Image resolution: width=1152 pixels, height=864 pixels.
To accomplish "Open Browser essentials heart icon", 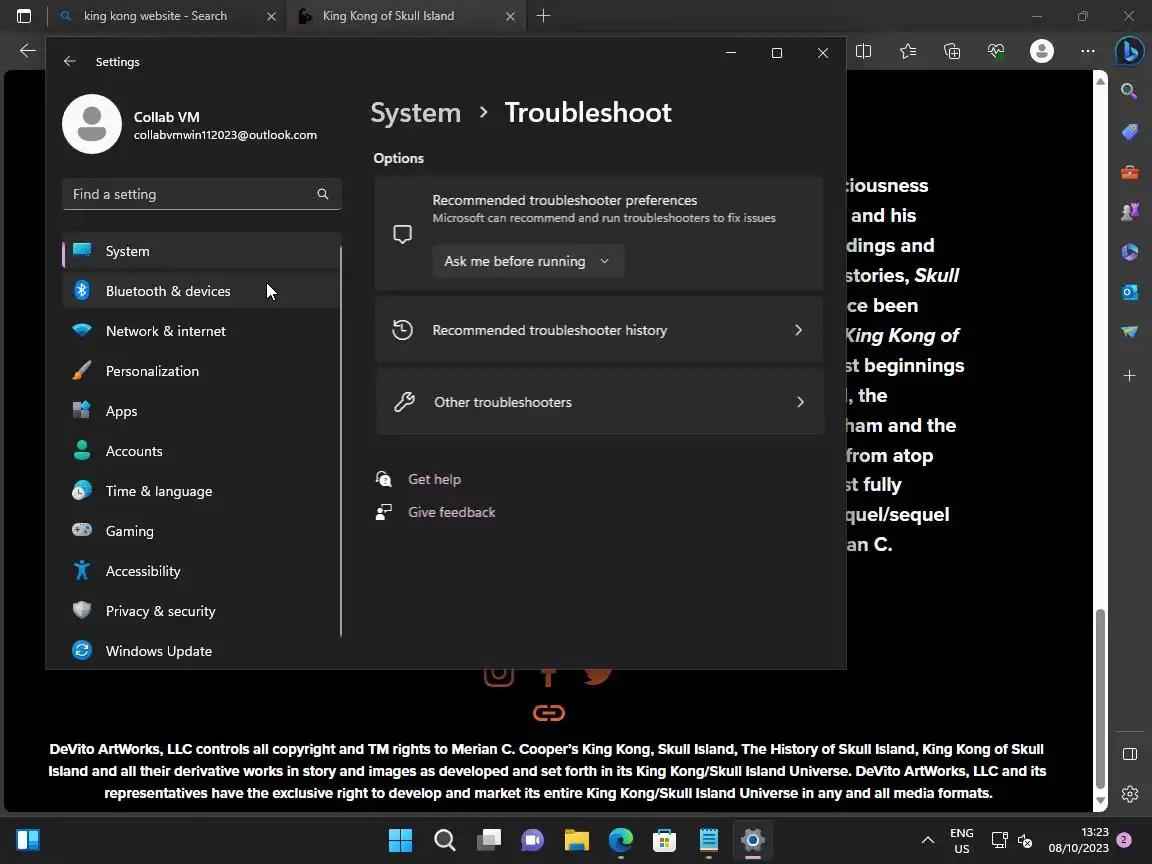I will [996, 51].
